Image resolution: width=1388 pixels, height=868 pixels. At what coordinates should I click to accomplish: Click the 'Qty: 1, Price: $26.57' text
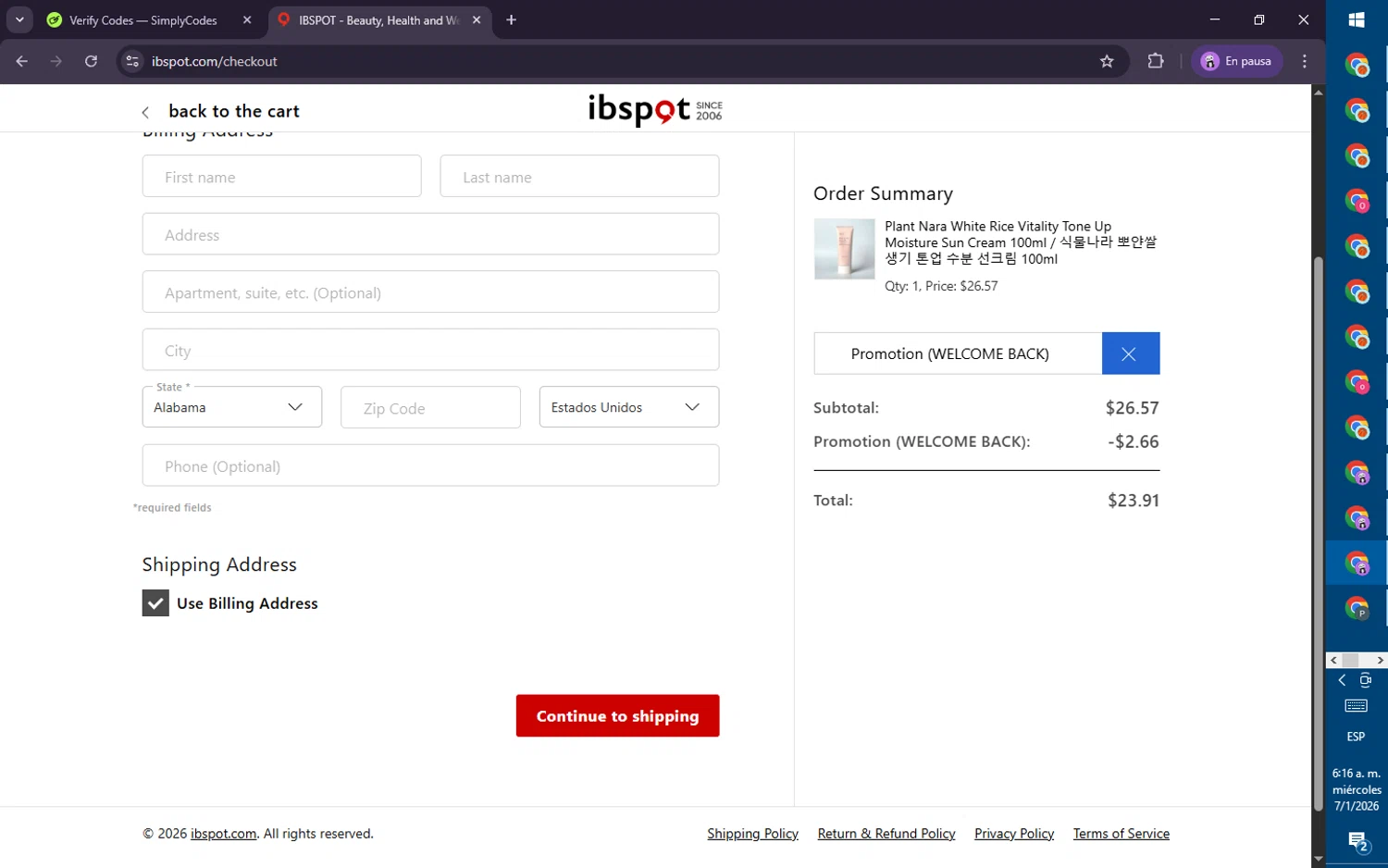[941, 286]
